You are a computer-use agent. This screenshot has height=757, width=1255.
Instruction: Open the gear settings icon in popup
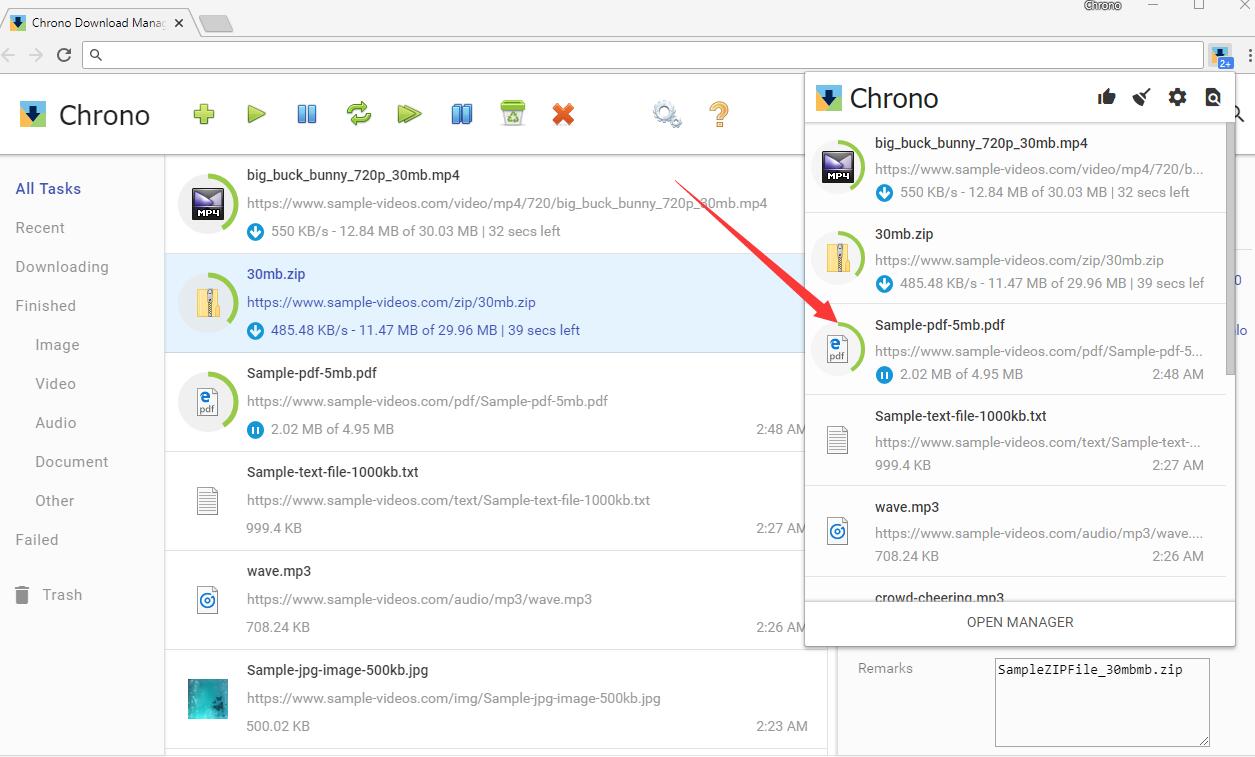click(1177, 97)
